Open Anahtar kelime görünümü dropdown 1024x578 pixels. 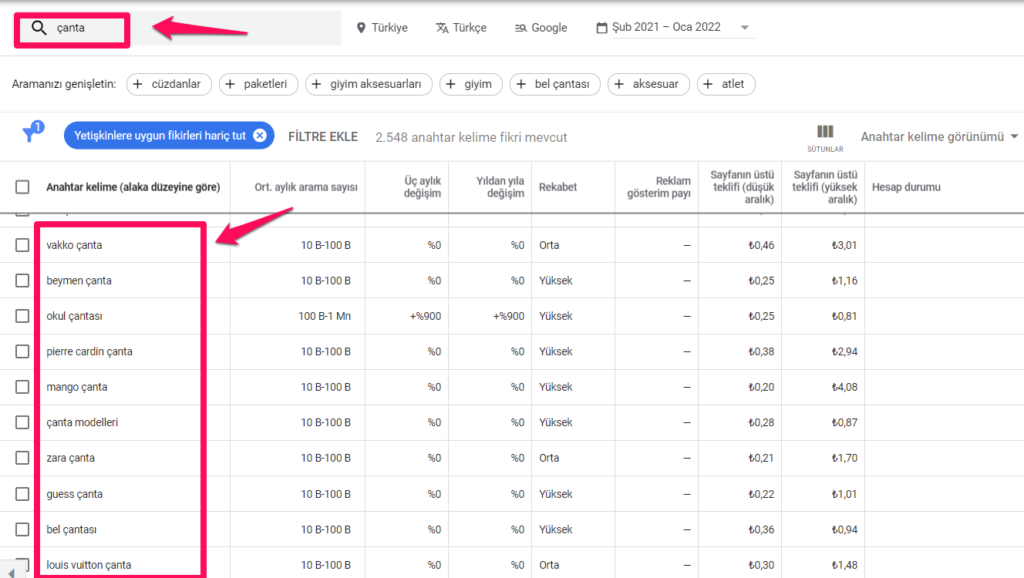[939, 137]
